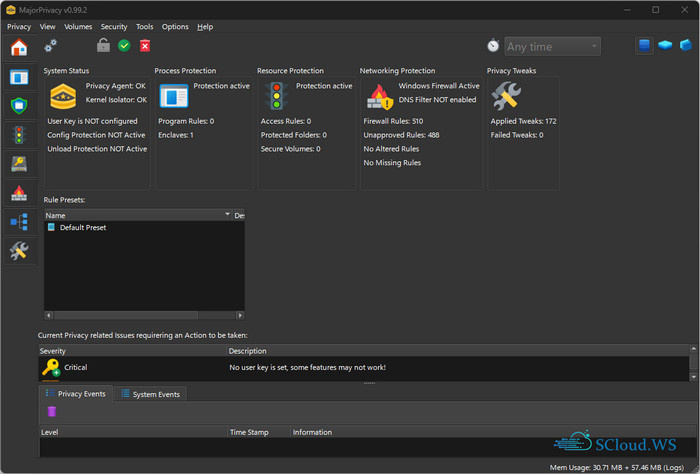Open the firewall page from the sidebar
700x474 pixels.
coord(19,193)
